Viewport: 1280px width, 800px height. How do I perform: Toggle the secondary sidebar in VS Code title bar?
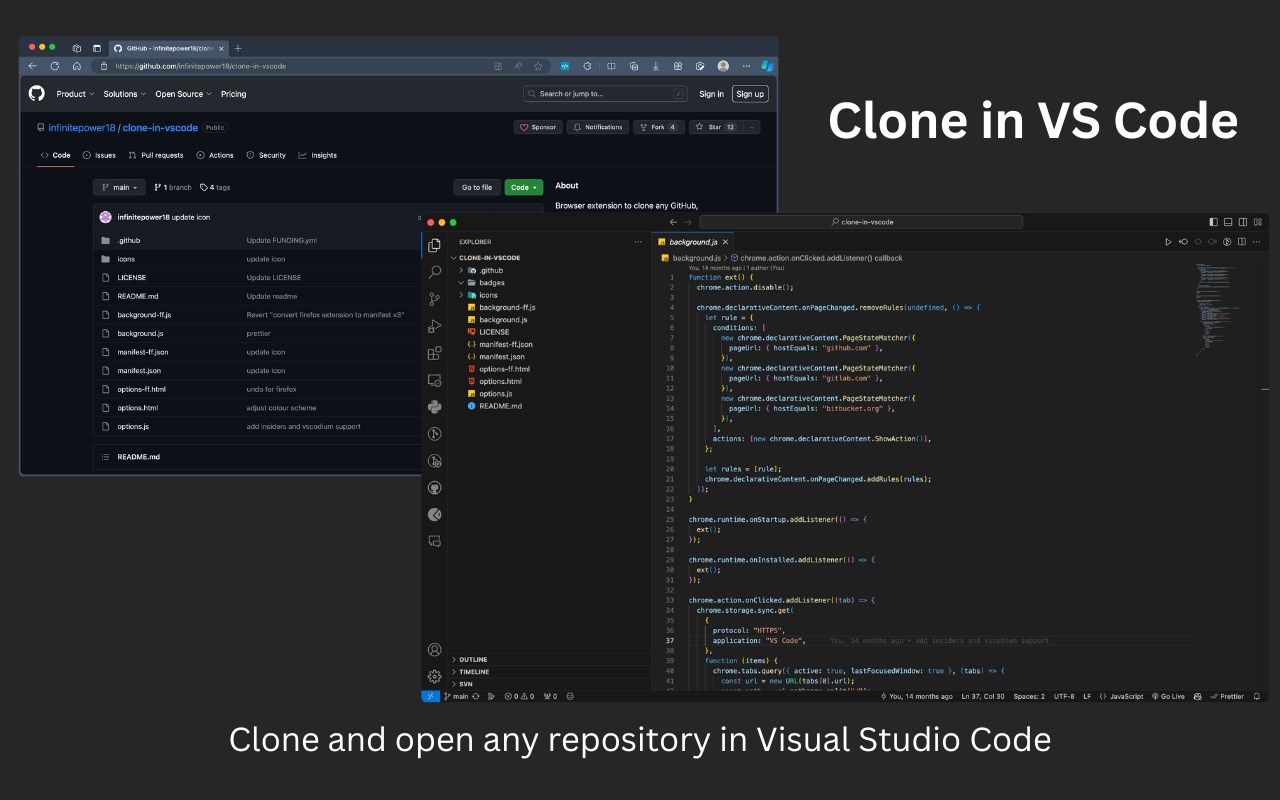[1243, 222]
